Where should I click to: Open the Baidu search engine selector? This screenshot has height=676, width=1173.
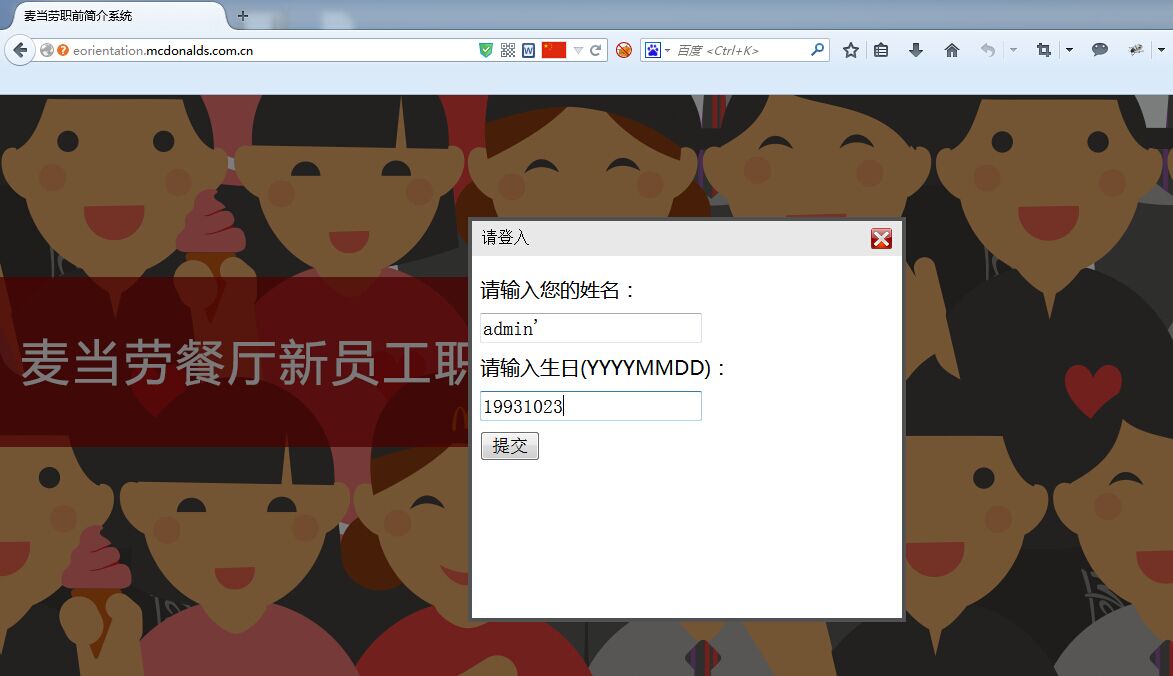657,50
